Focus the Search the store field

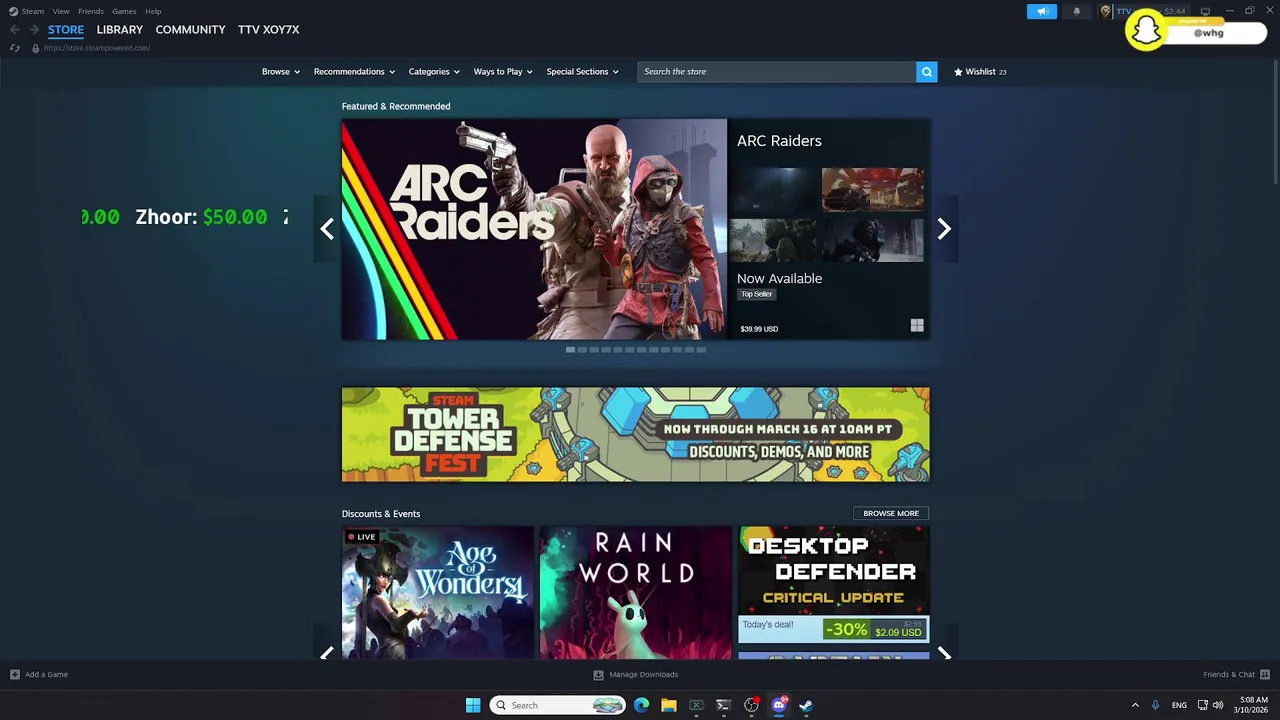click(777, 72)
